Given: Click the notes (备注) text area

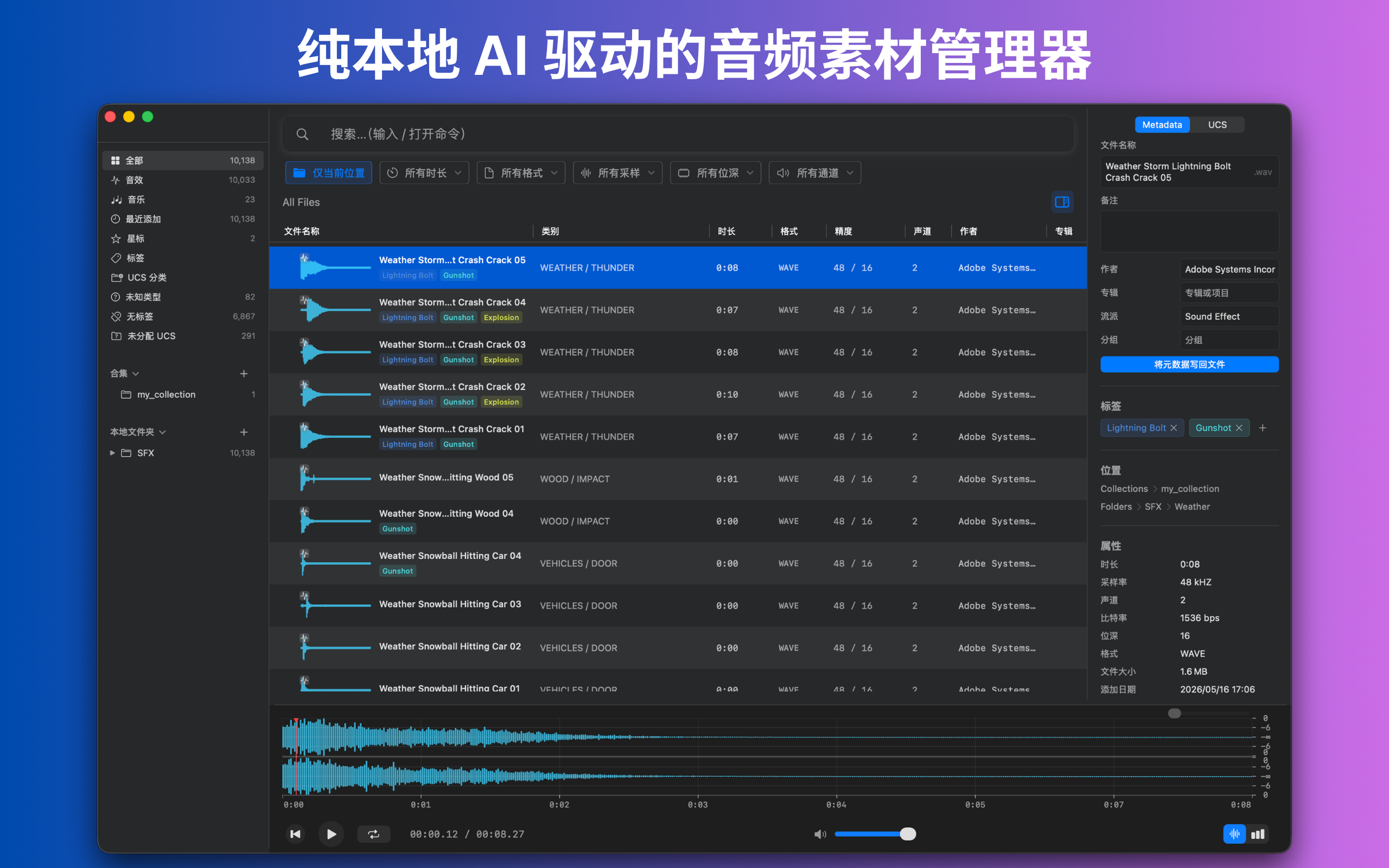Looking at the screenshot, I should [1189, 231].
